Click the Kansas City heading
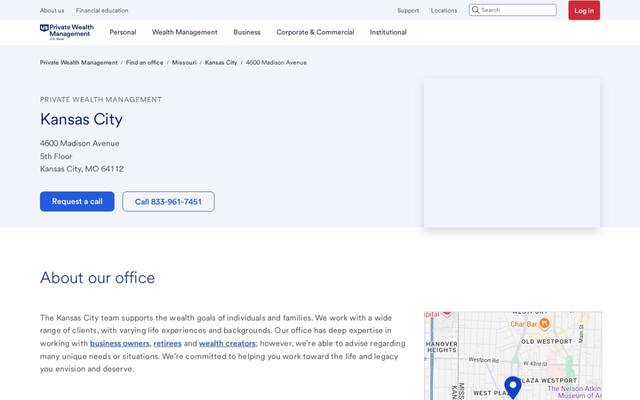Image resolution: width=640 pixels, height=400 pixels. 81,119
